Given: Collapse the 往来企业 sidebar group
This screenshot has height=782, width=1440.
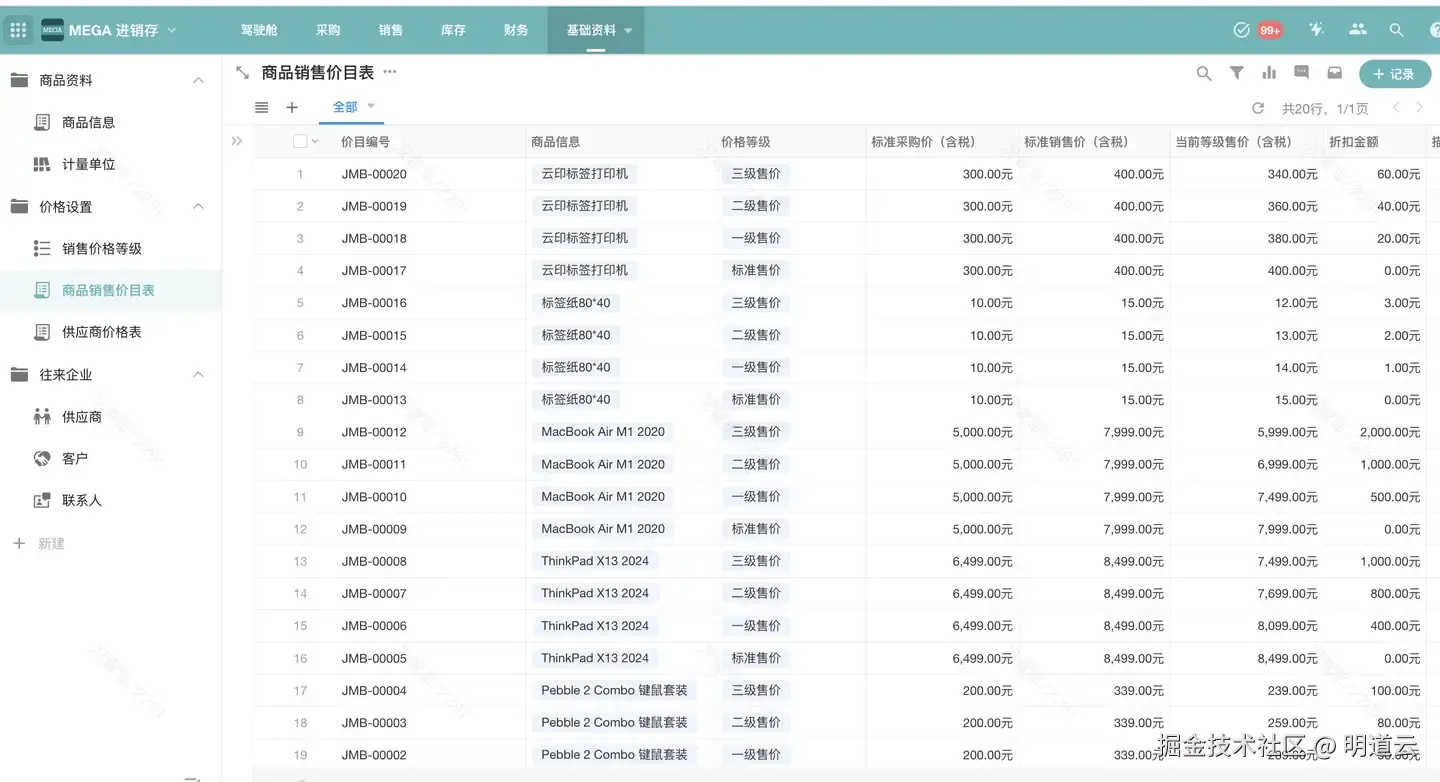Looking at the screenshot, I should [198, 374].
